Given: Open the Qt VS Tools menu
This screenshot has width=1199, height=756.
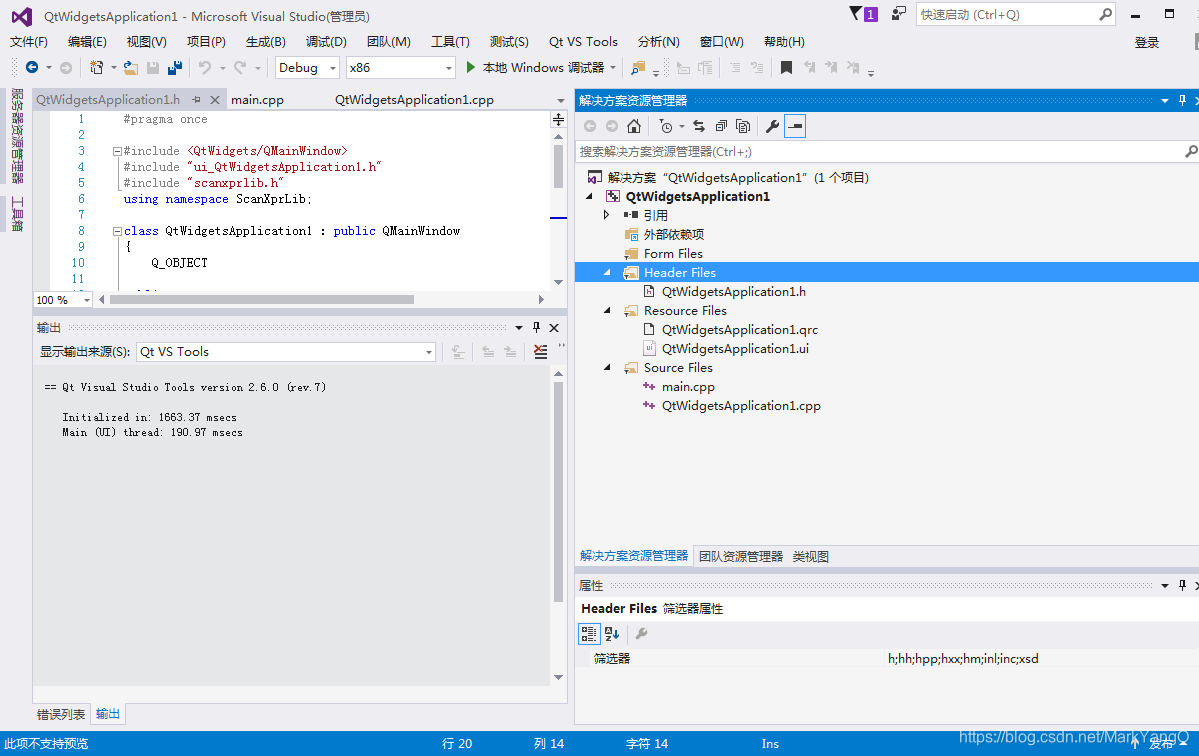Looking at the screenshot, I should click(583, 42).
